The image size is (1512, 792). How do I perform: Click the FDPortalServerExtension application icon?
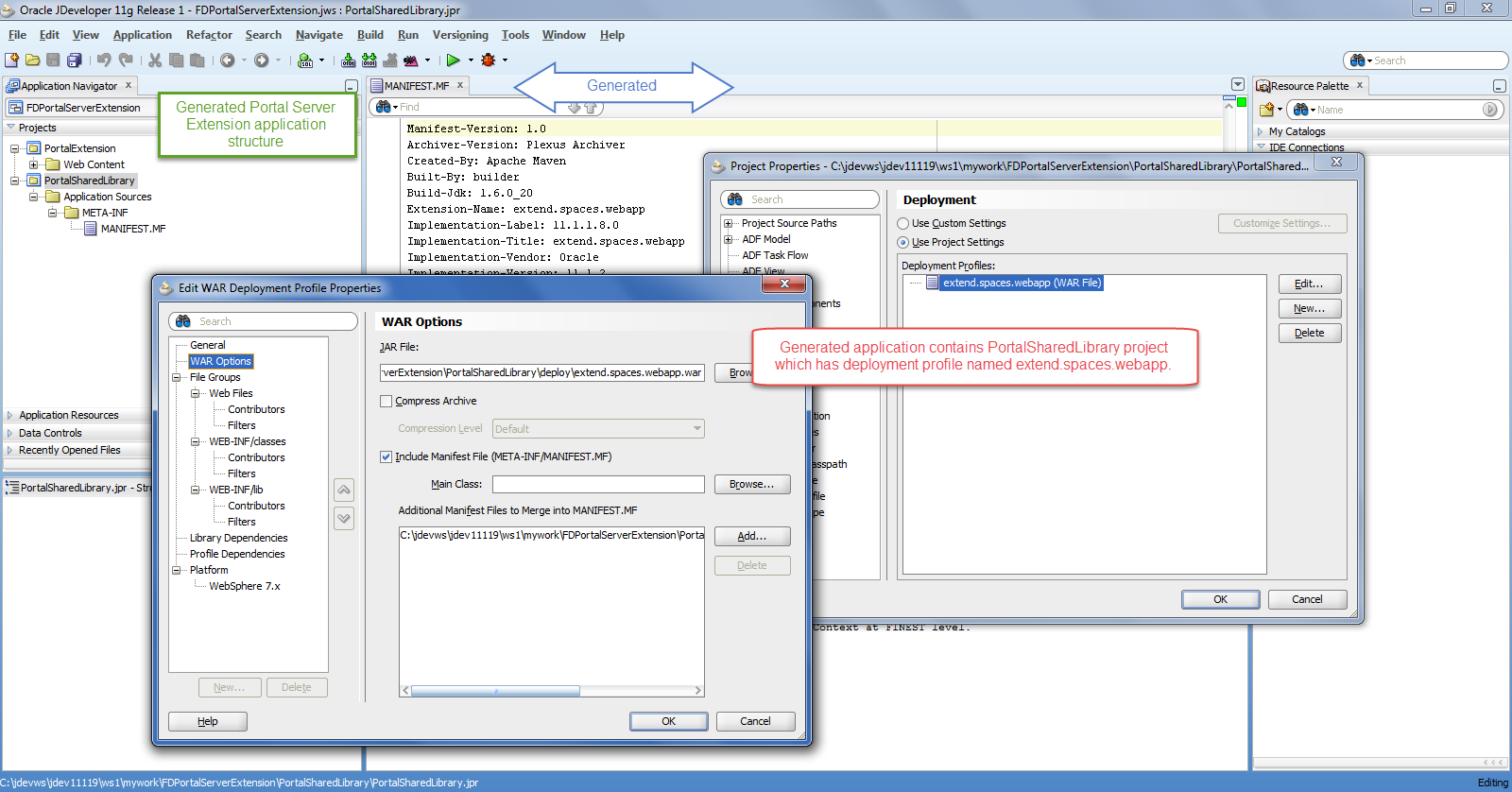tap(16, 108)
